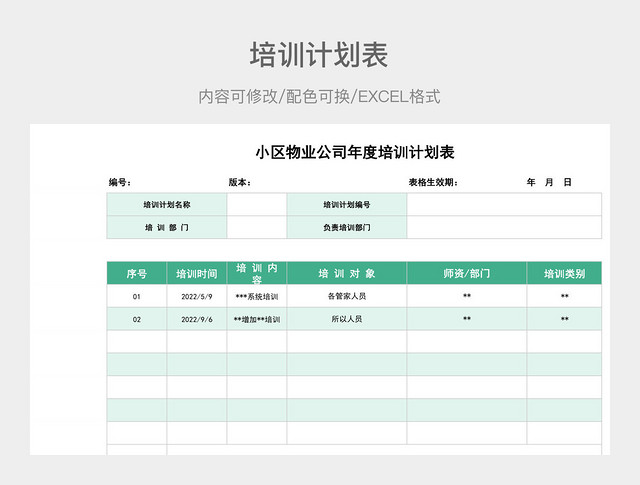Click the '版本:' label
Screen dimensions: 640x485
240,182
